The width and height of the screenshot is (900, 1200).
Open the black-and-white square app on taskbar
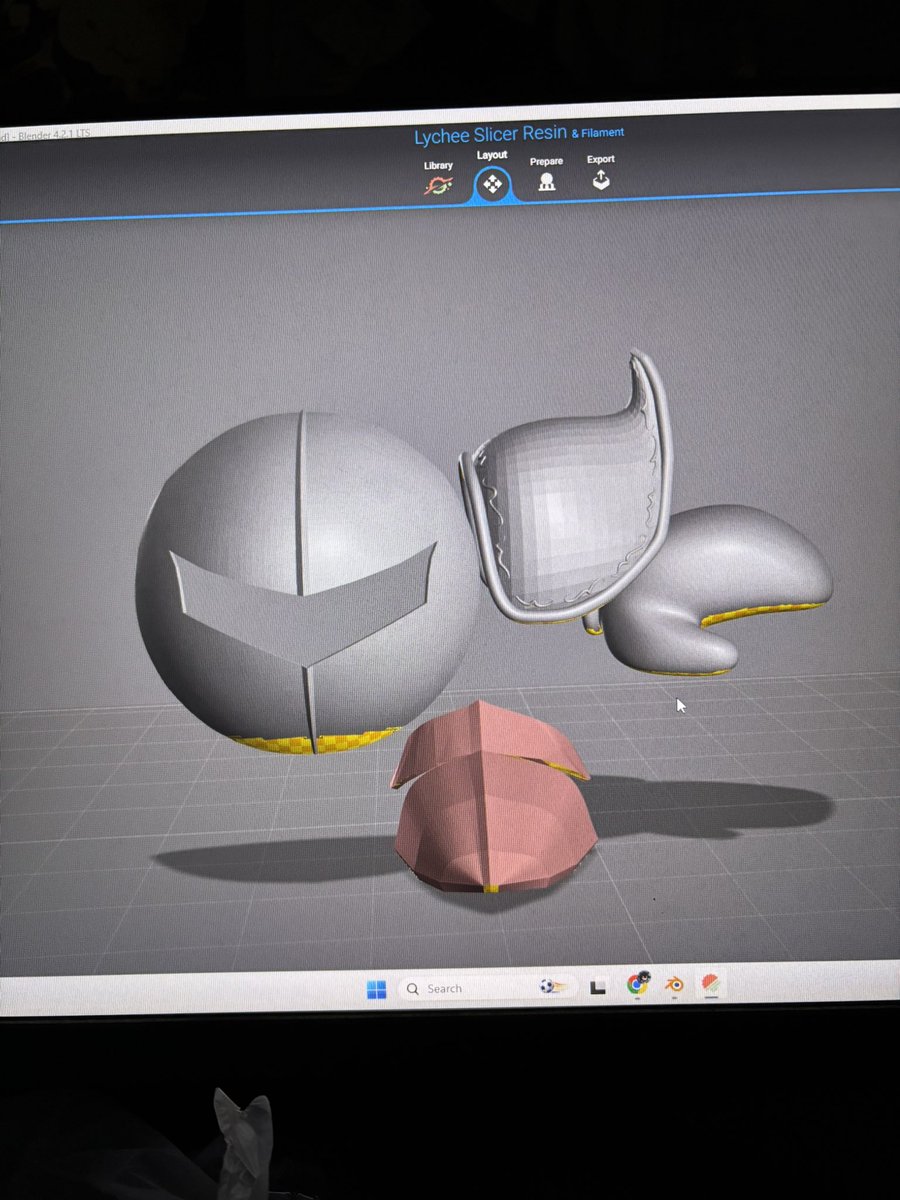click(x=599, y=986)
